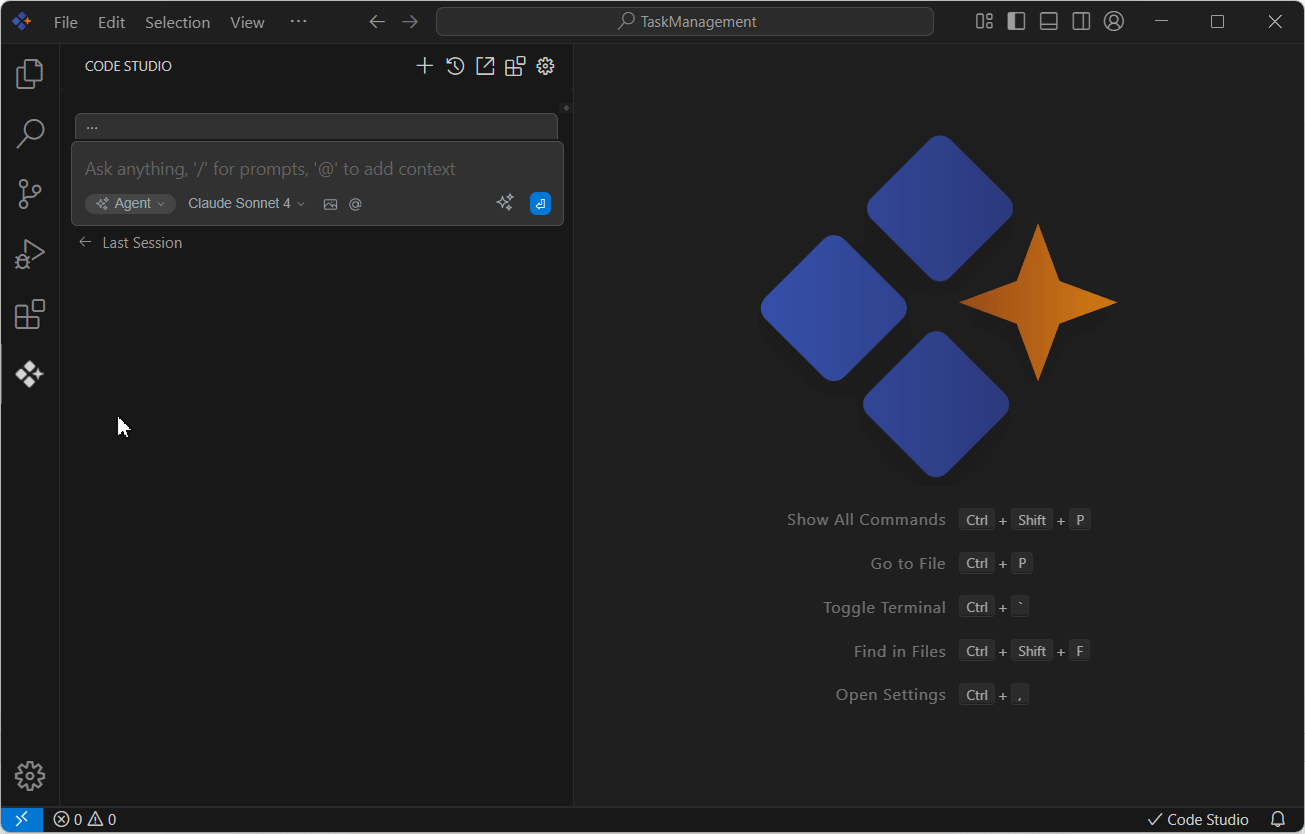Click the TaskManagement command center search
Screen dimensions: 1305x834
pos(685,22)
